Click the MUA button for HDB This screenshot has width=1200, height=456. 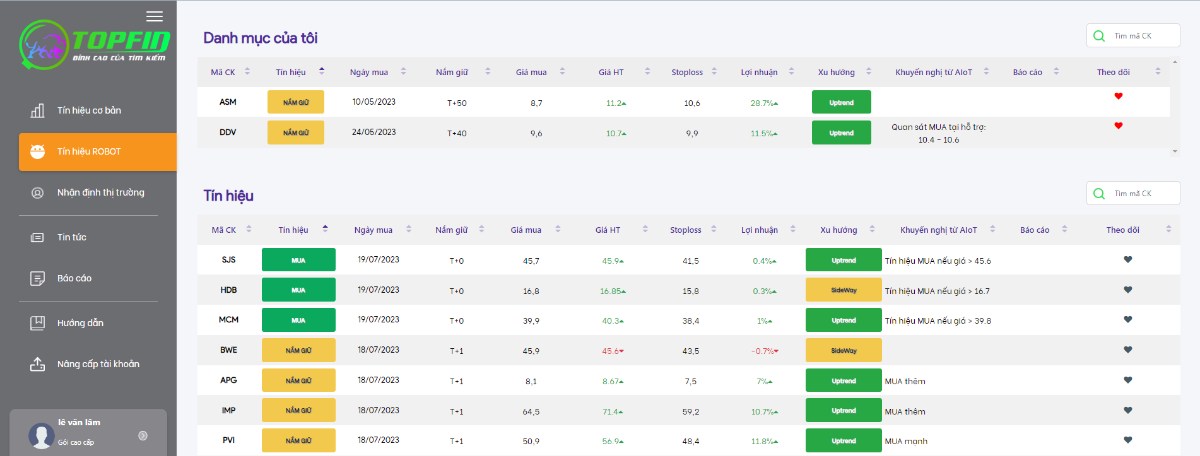(298, 290)
